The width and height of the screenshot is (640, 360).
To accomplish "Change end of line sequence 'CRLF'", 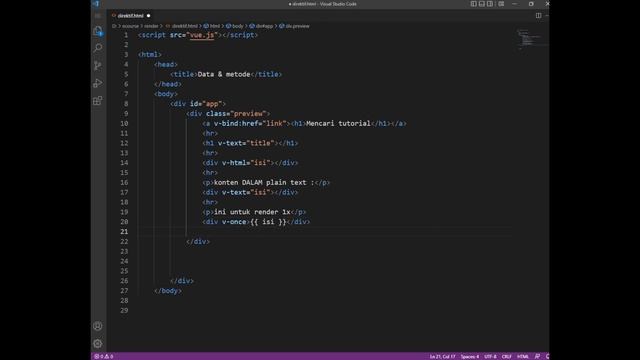I will (507, 356).
